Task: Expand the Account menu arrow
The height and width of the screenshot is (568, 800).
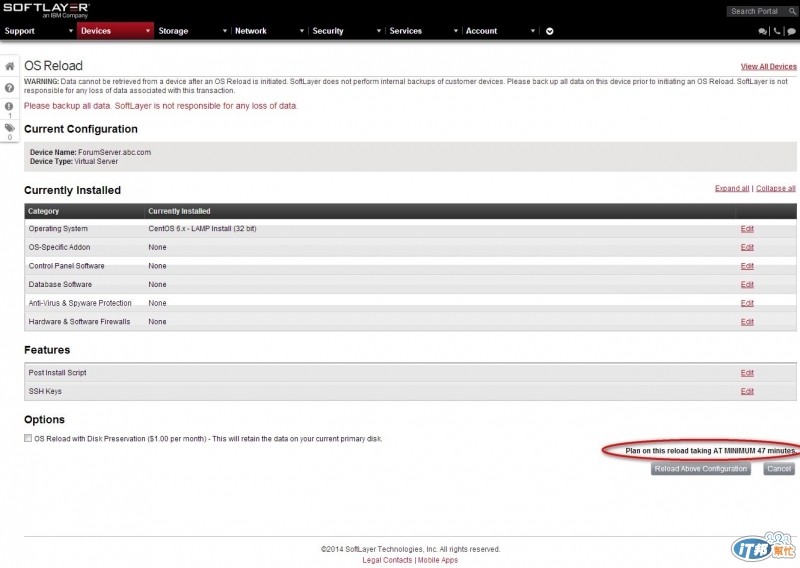Action: [533, 31]
